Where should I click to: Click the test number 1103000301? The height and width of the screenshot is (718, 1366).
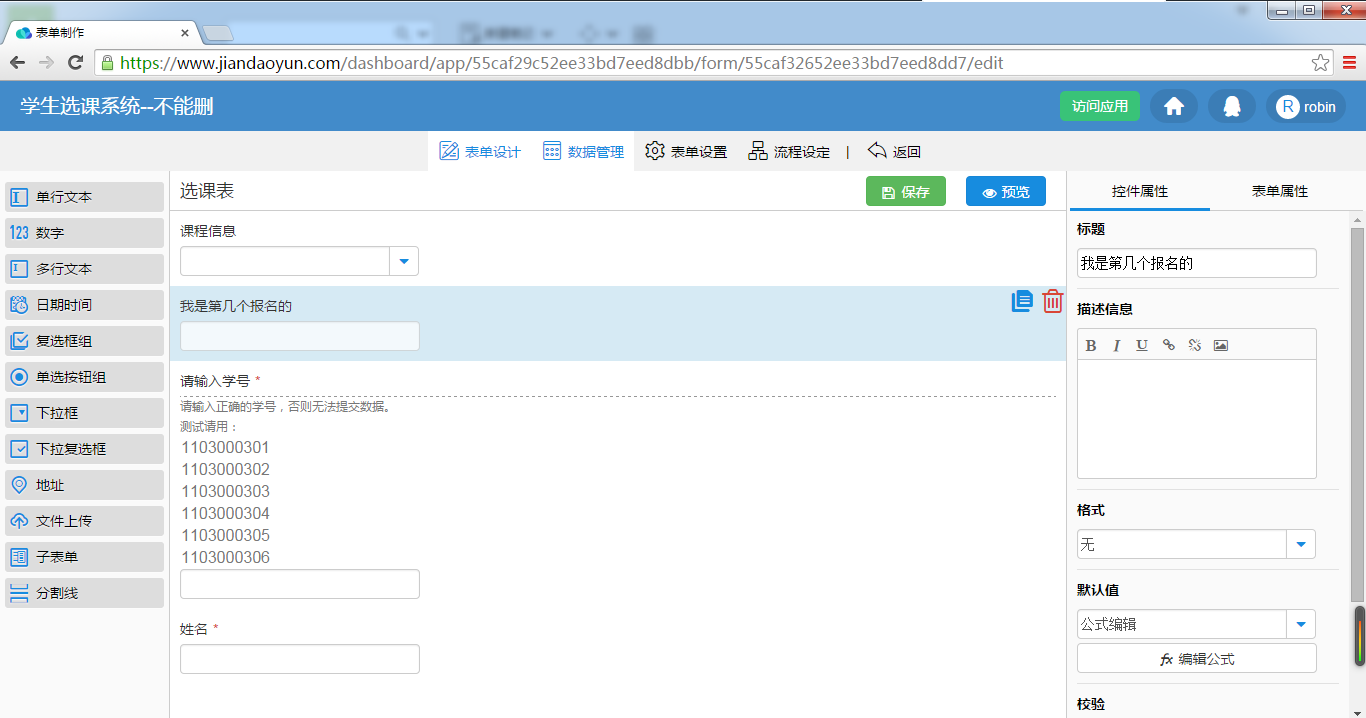tap(226, 447)
